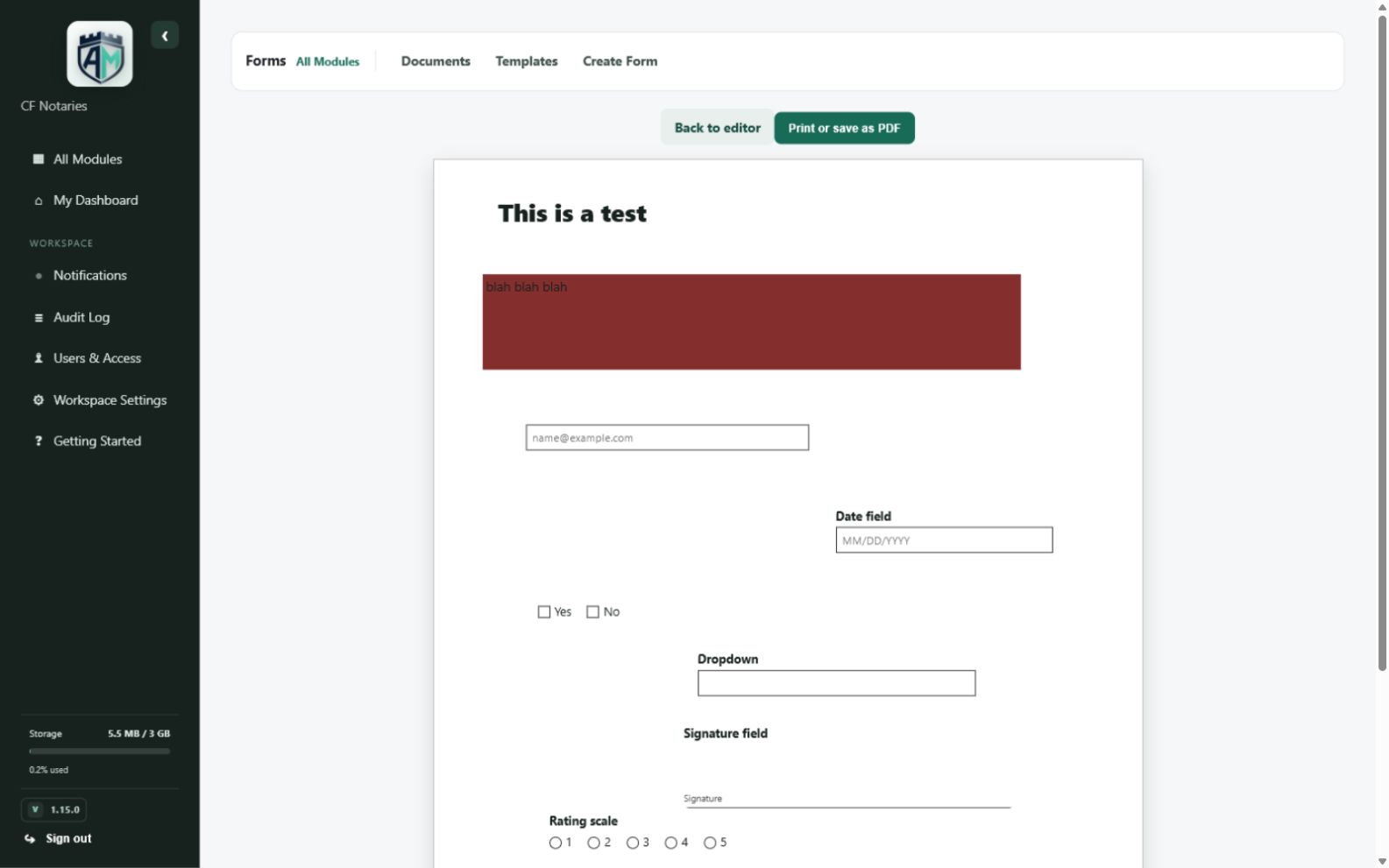Click the All Modules link beside Forms

328,62
